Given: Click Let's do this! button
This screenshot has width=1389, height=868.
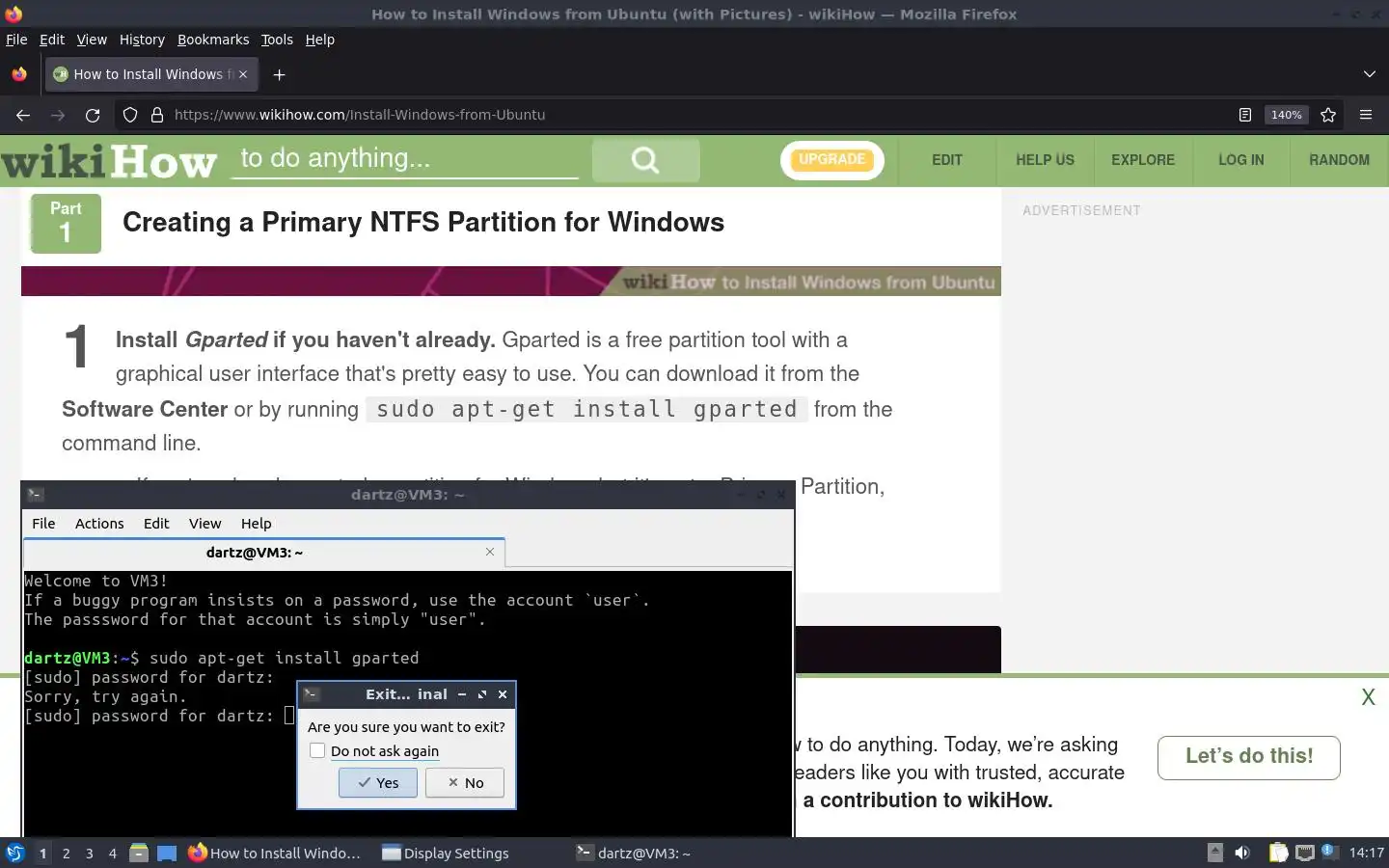Looking at the screenshot, I should click(1249, 756).
